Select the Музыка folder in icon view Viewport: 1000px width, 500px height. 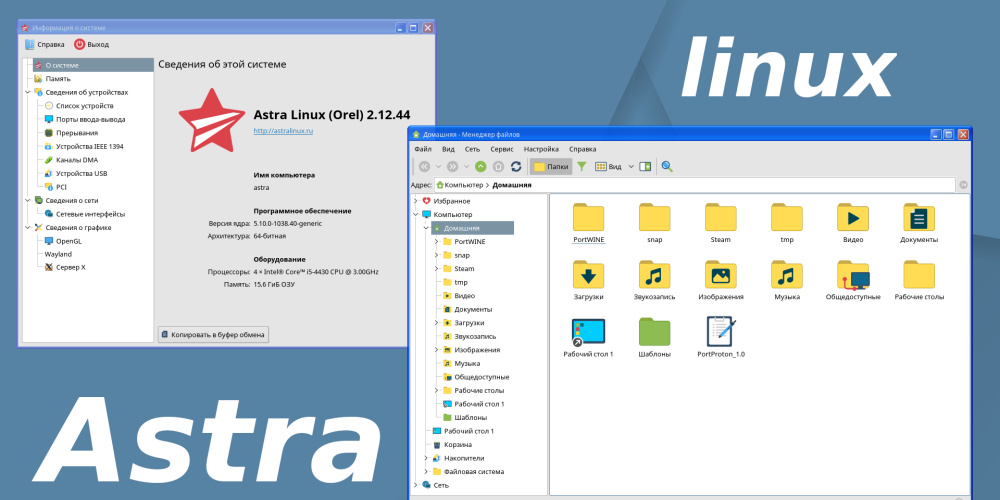pos(786,280)
